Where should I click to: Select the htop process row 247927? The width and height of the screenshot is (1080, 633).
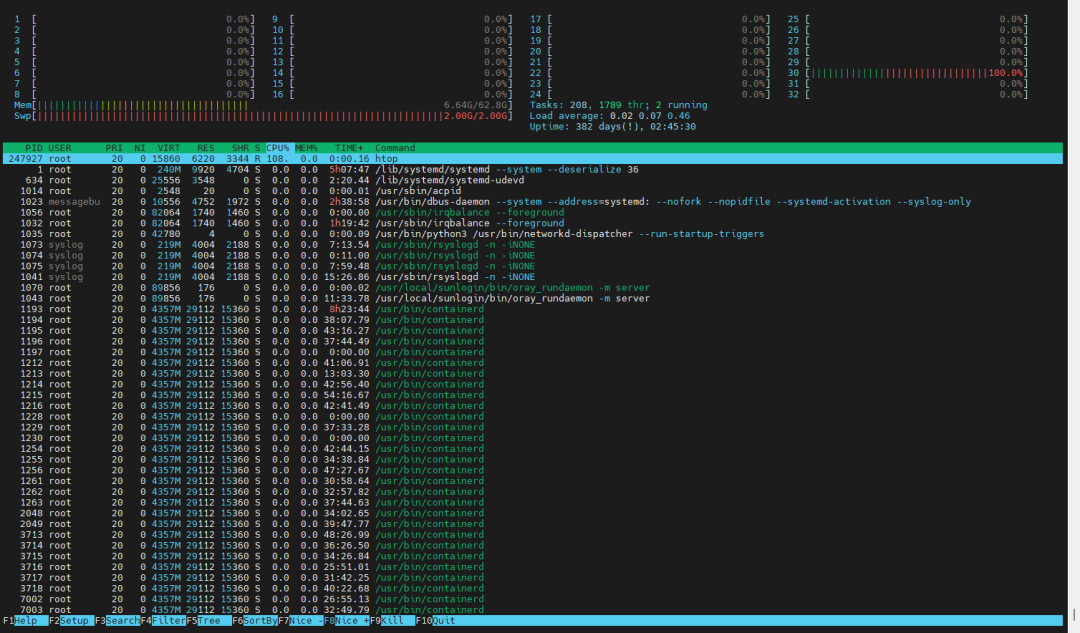coord(532,159)
